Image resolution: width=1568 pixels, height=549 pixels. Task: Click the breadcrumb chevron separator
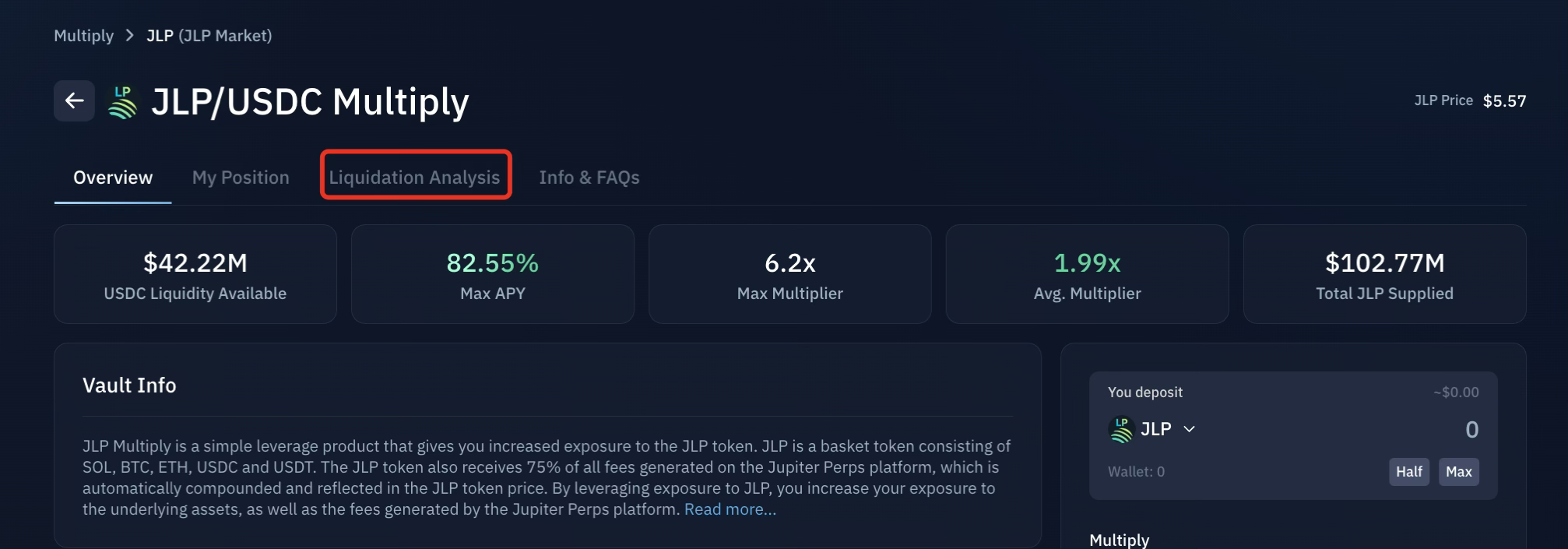[x=130, y=36]
